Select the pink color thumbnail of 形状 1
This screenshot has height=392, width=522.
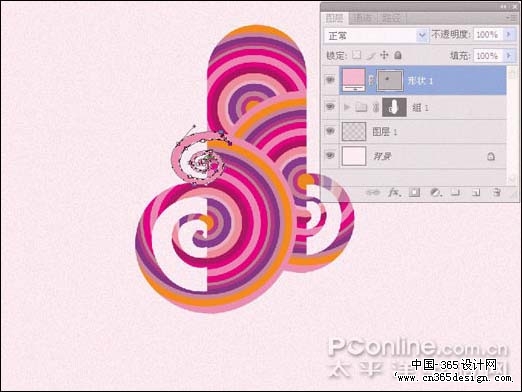click(353, 80)
